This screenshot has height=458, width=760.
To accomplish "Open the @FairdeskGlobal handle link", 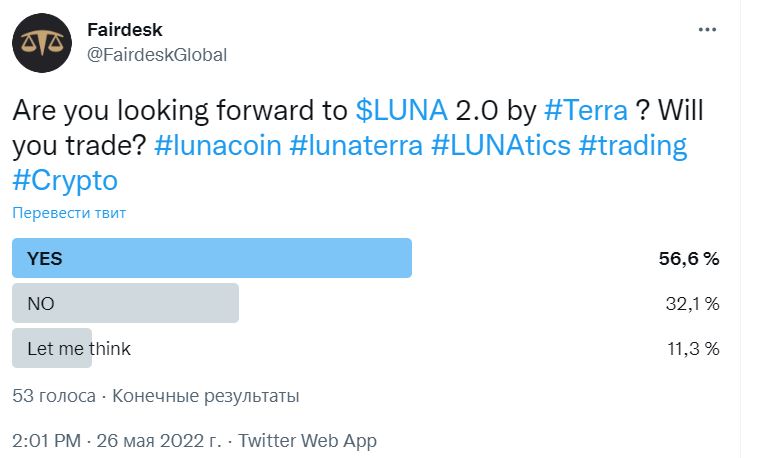I will 157,55.
